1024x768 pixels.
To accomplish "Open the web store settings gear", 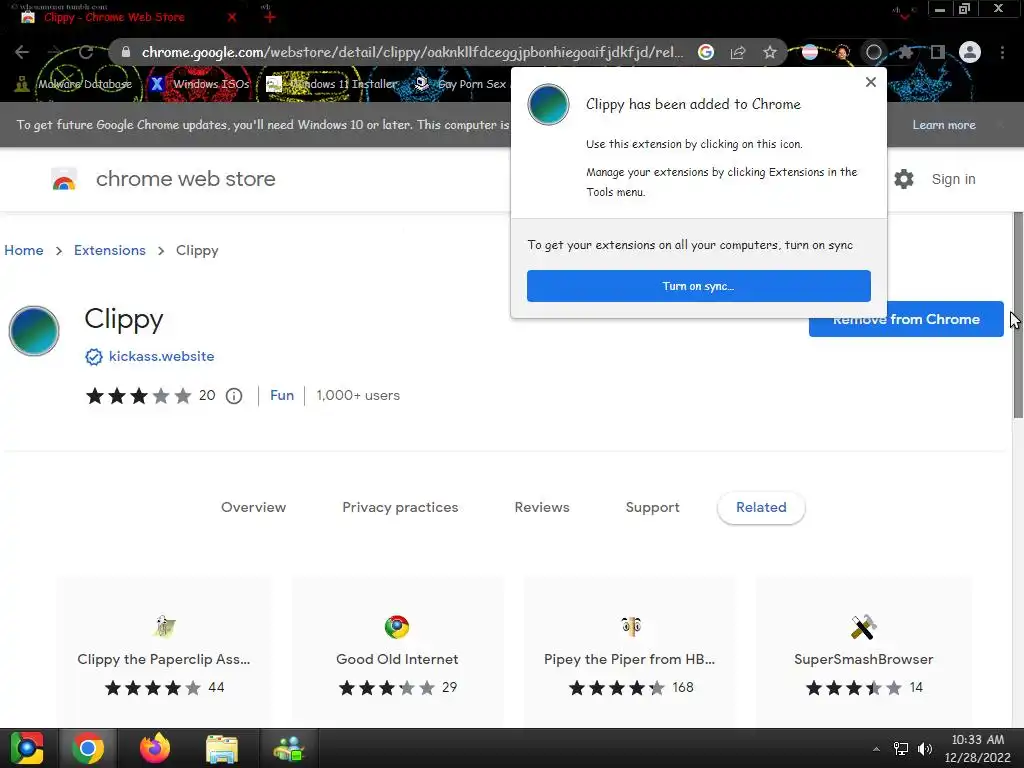I will tap(904, 179).
